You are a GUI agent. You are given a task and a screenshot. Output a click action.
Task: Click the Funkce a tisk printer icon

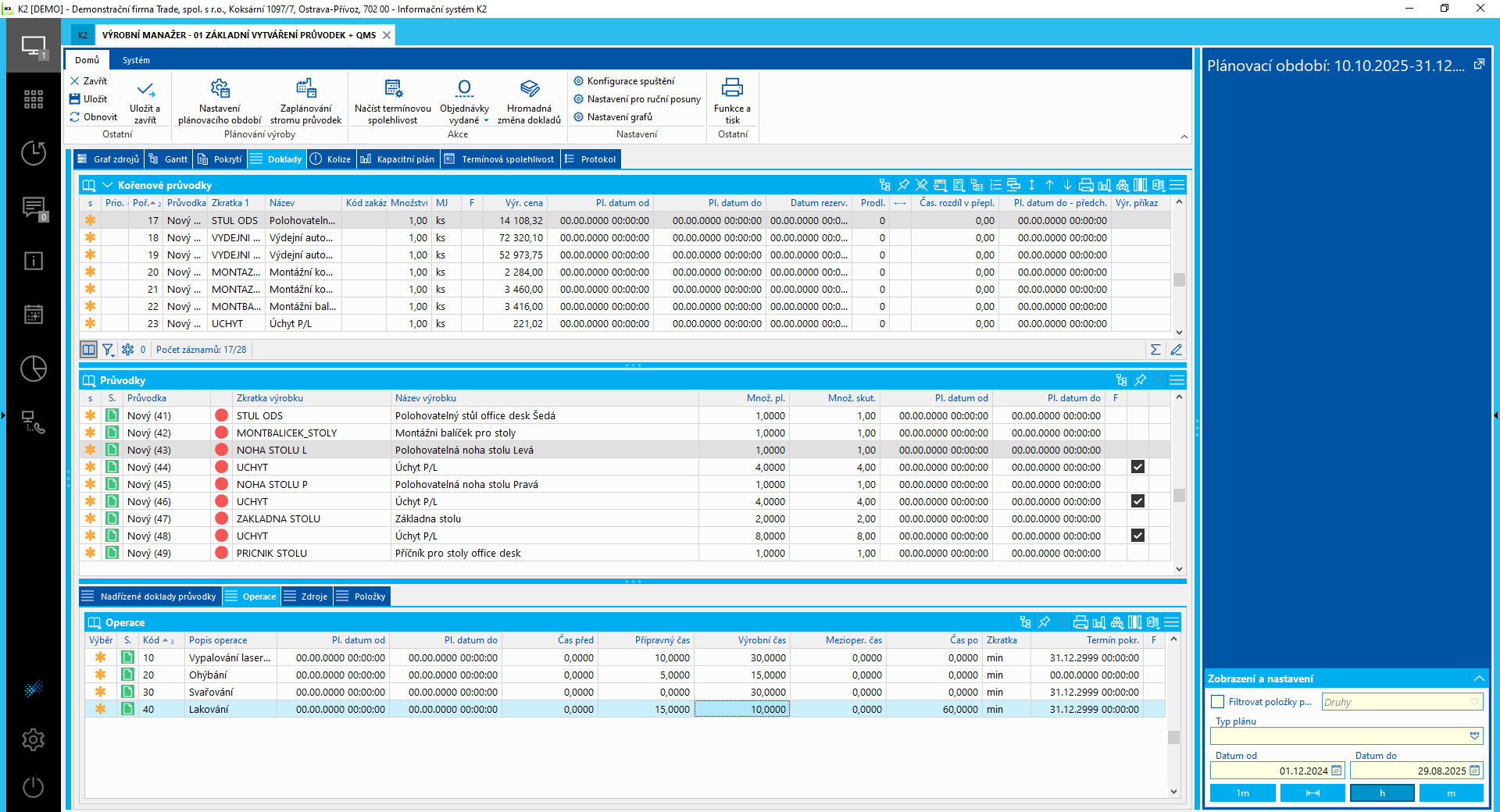click(732, 87)
